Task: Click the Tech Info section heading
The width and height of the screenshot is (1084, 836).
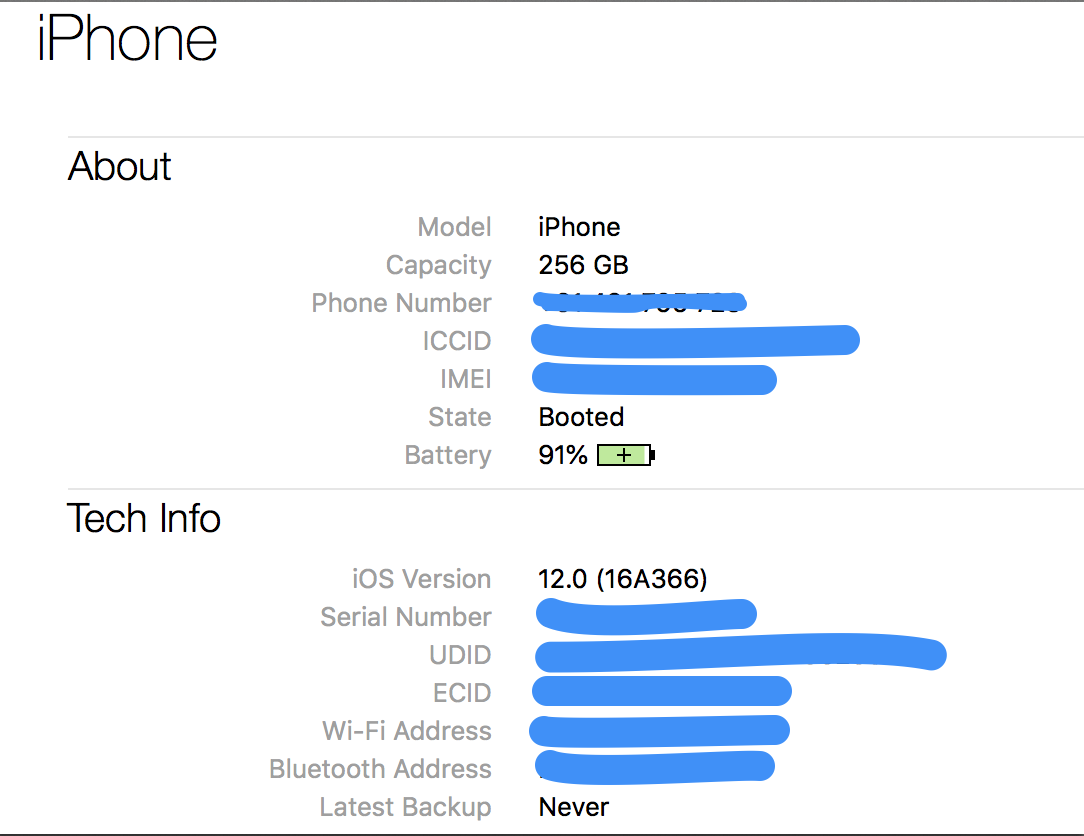Action: 144,518
